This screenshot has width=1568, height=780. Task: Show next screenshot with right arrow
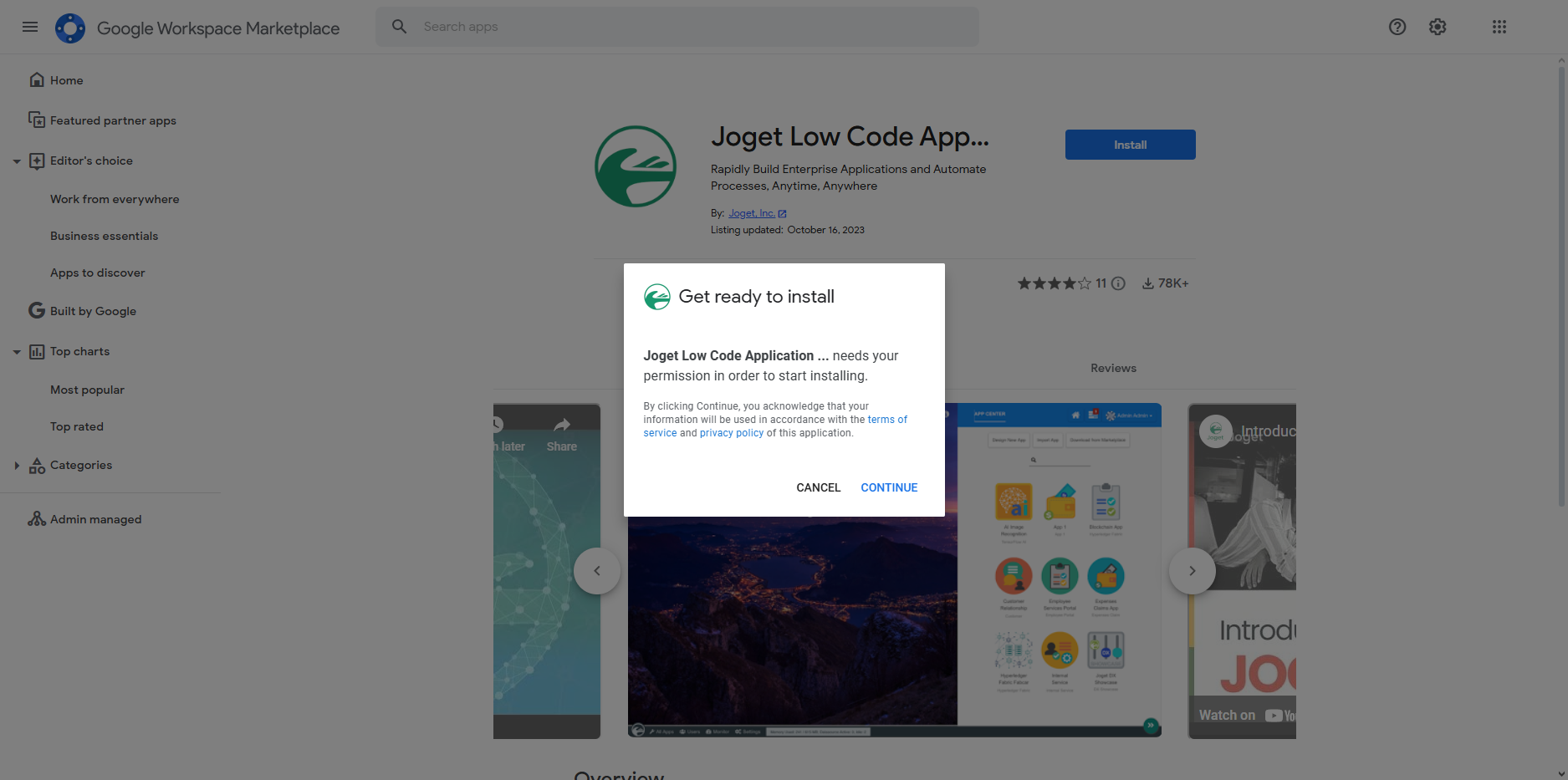pyautogui.click(x=1192, y=571)
